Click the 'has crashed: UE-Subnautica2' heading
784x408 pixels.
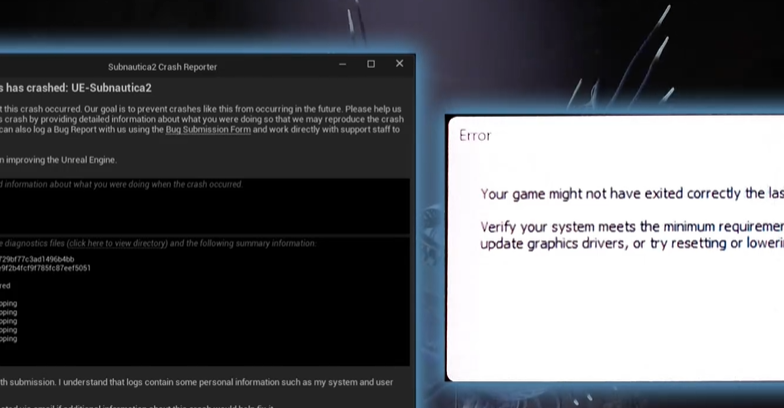pyautogui.click(x=76, y=88)
